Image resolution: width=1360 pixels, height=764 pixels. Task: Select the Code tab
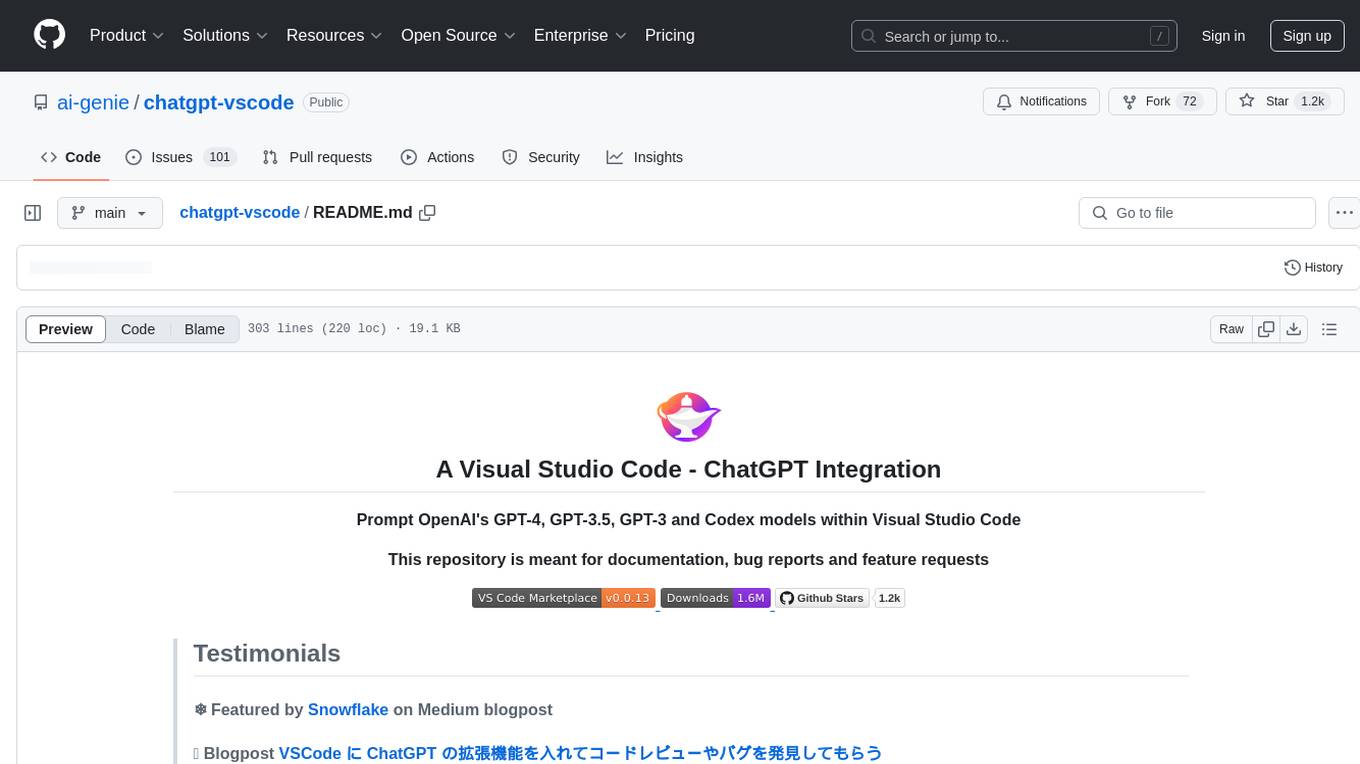[x=71, y=157]
